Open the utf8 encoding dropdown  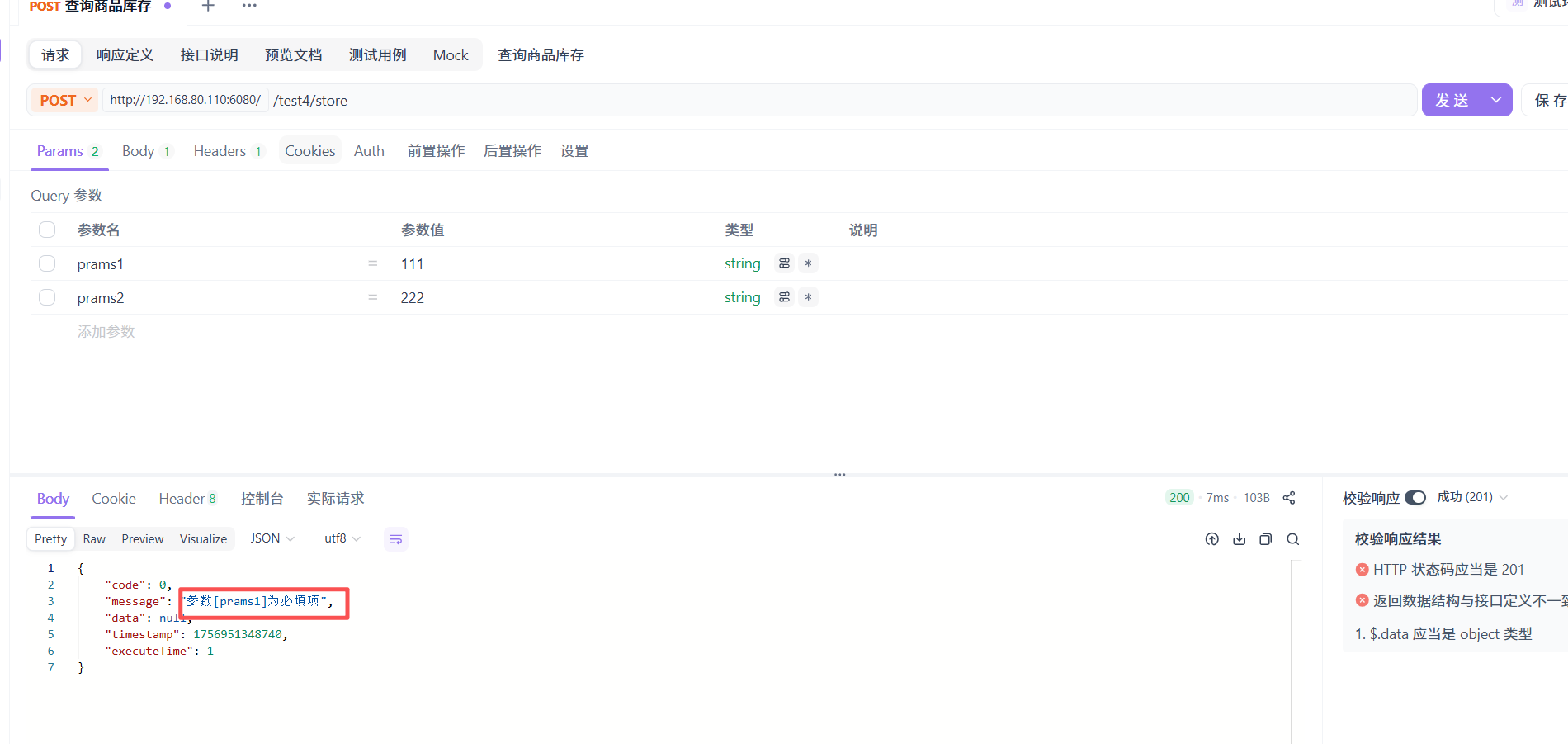coord(342,538)
